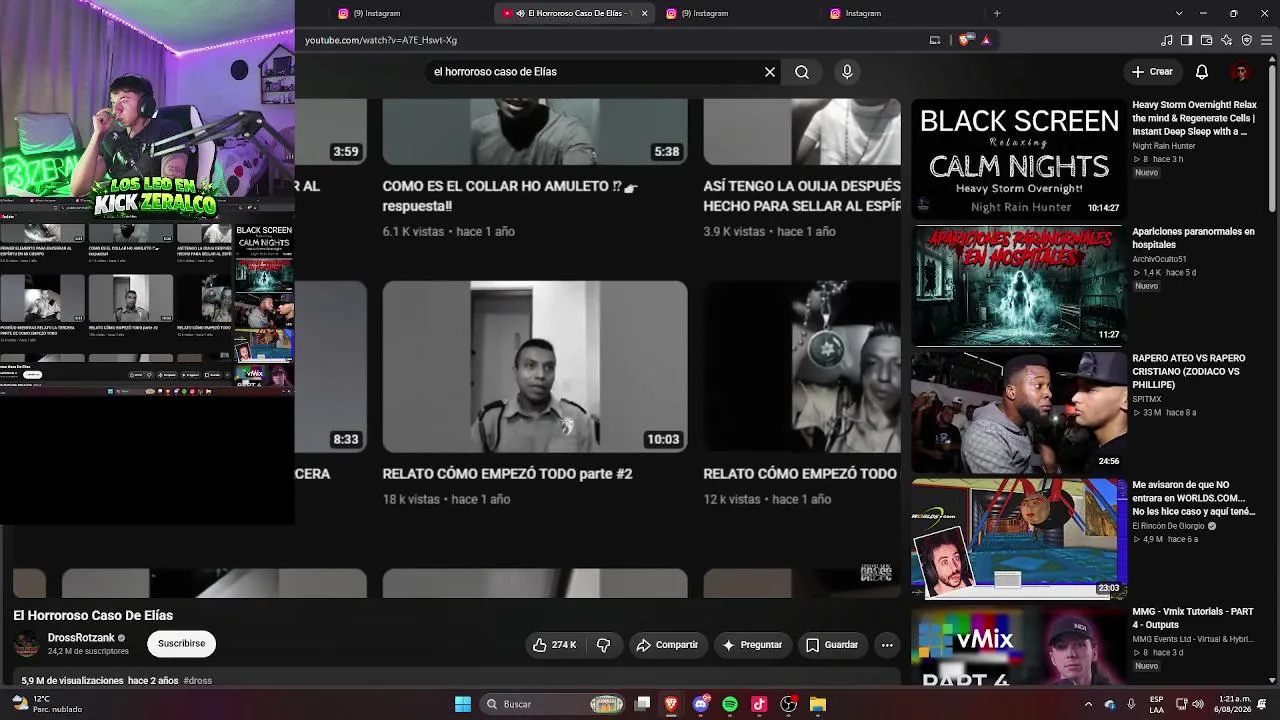This screenshot has width=1280, height=720.
Task: Click the Preguntar button
Action: pyautogui.click(x=753, y=645)
